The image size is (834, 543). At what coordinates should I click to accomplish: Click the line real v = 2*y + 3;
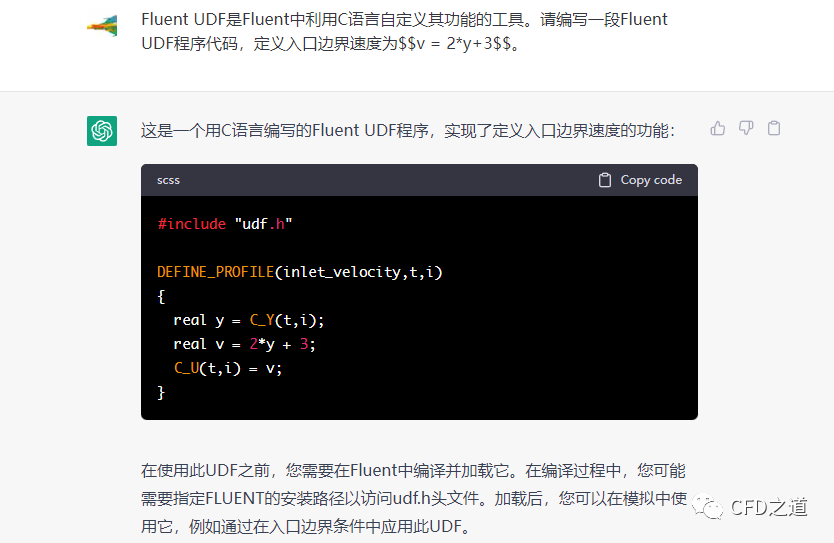pyautogui.click(x=244, y=345)
